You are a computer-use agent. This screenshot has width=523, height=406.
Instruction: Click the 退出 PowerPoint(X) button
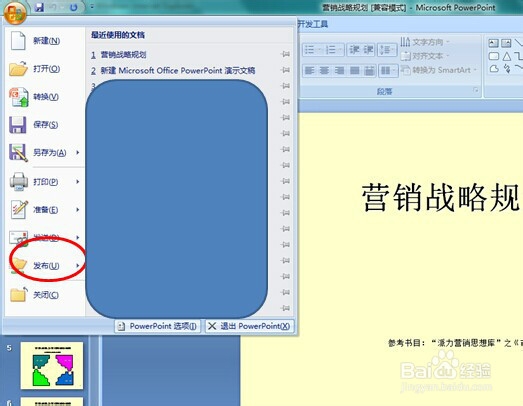(x=250, y=326)
